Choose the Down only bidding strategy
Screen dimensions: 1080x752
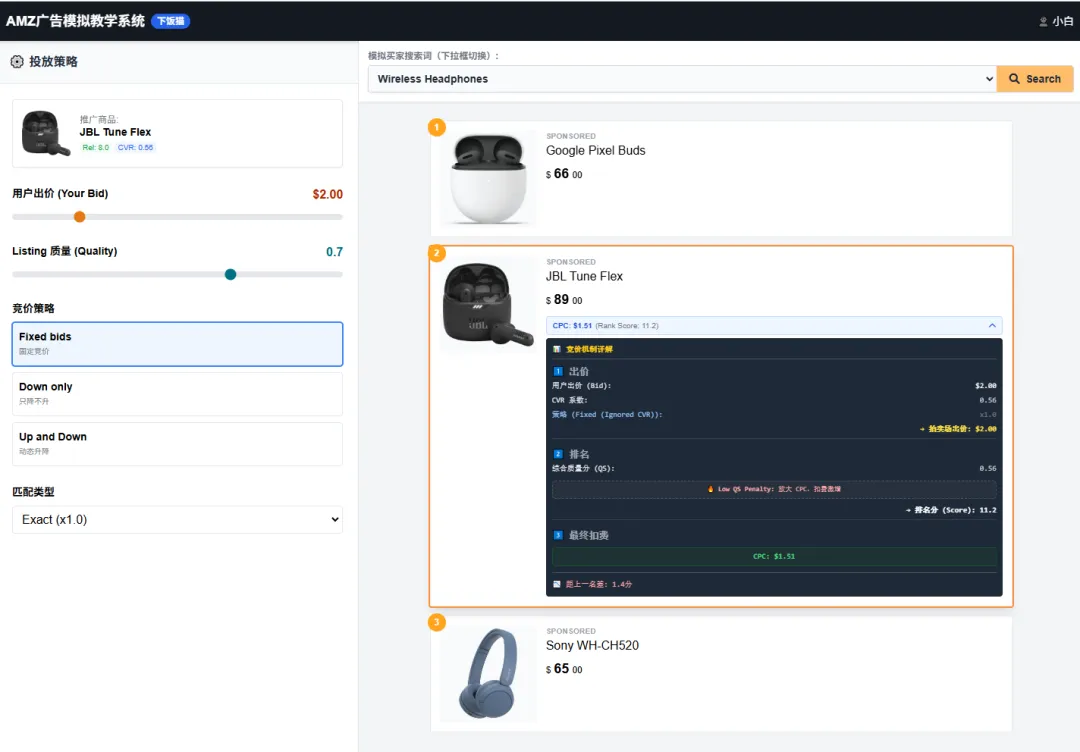[177, 393]
